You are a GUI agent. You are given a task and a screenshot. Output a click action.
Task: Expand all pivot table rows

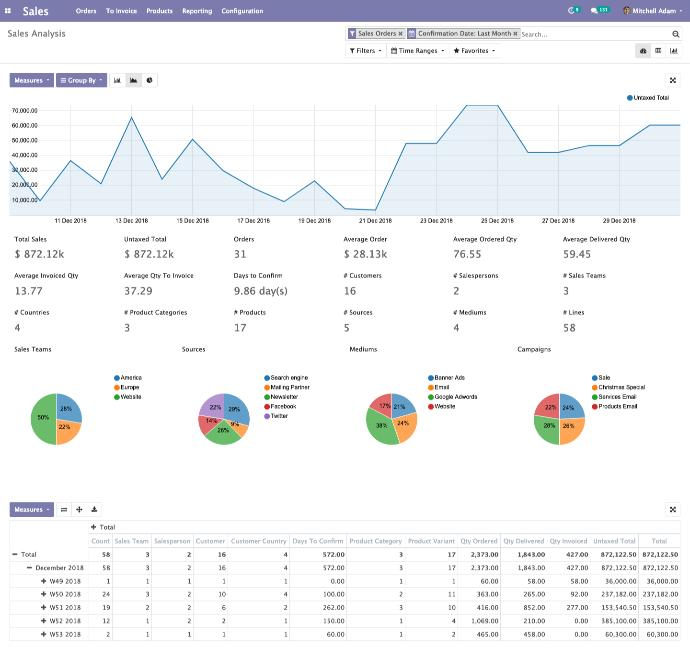[x=79, y=509]
